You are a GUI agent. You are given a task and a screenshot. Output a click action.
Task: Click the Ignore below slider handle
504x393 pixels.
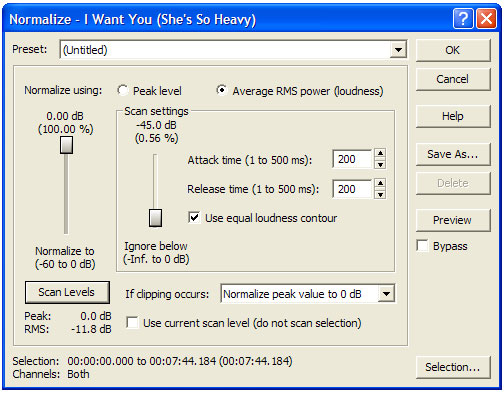[x=155, y=218]
